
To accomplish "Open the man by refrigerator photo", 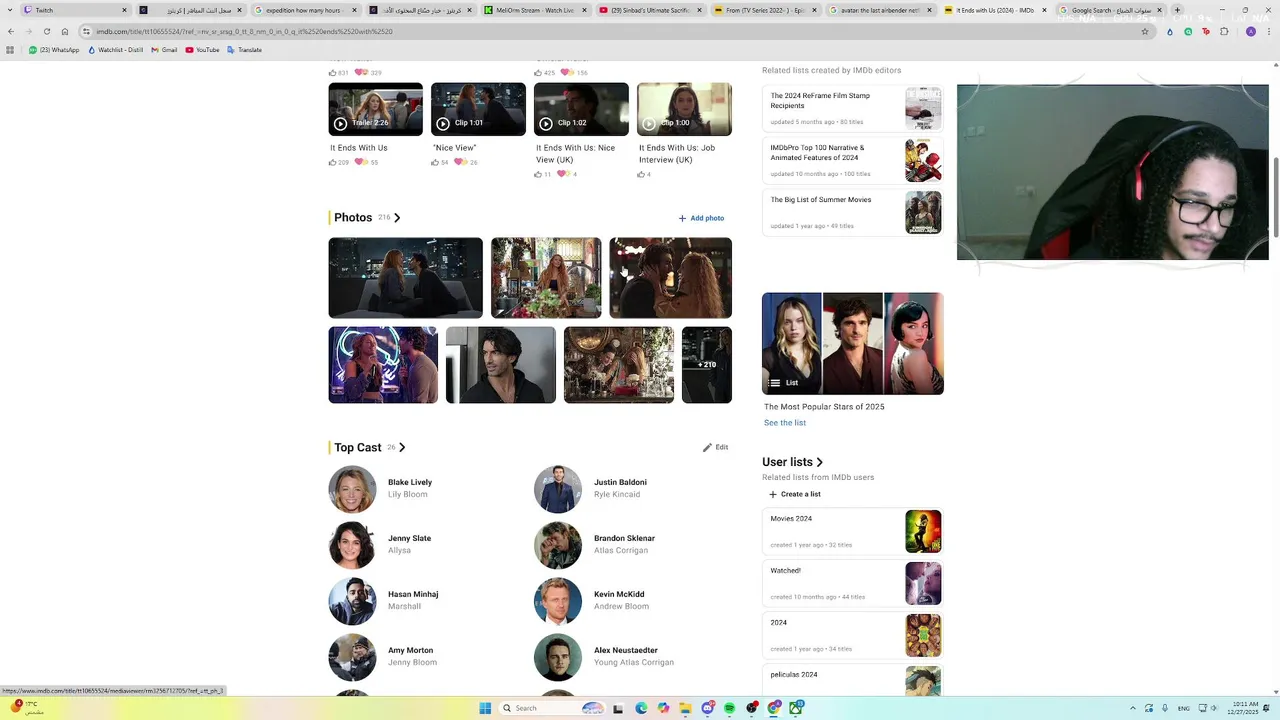I will [501, 365].
